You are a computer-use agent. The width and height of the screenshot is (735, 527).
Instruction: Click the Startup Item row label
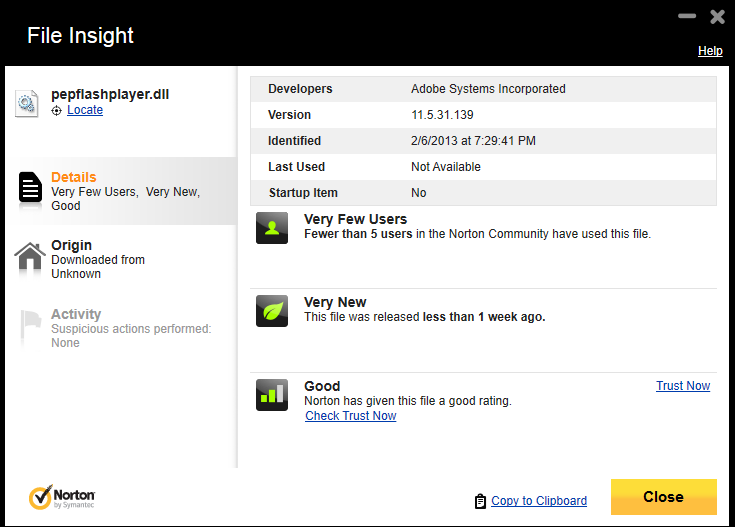point(303,193)
